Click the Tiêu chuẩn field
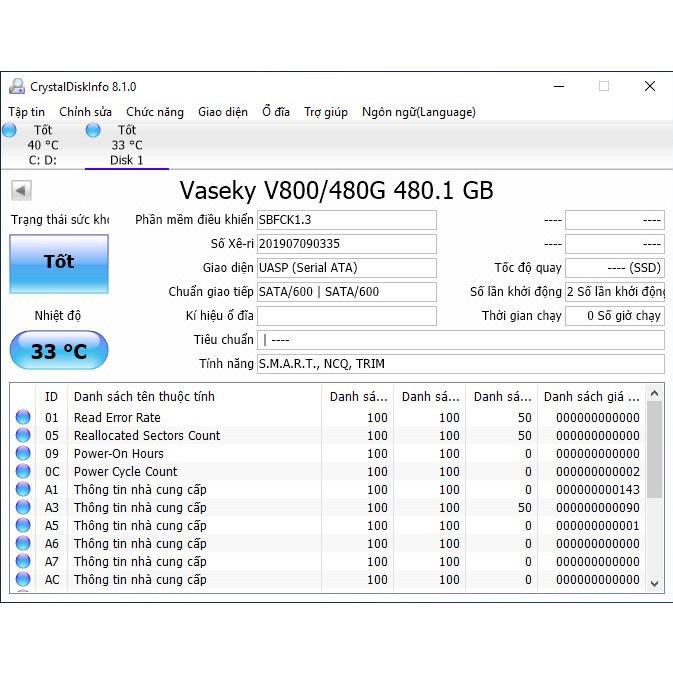This screenshot has height=673, width=673. (x=461, y=340)
